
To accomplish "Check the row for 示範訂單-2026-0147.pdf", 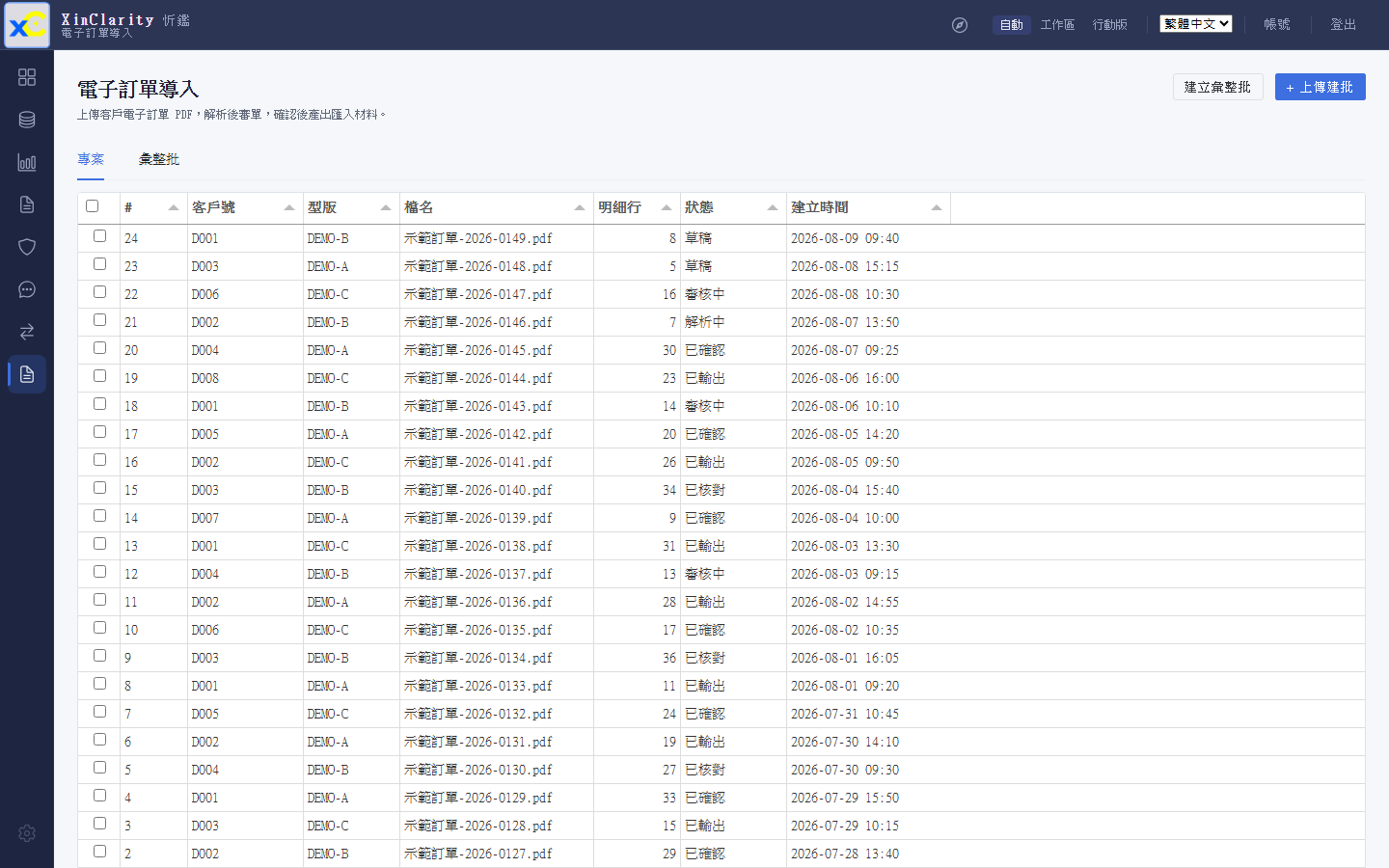I will (99, 291).
